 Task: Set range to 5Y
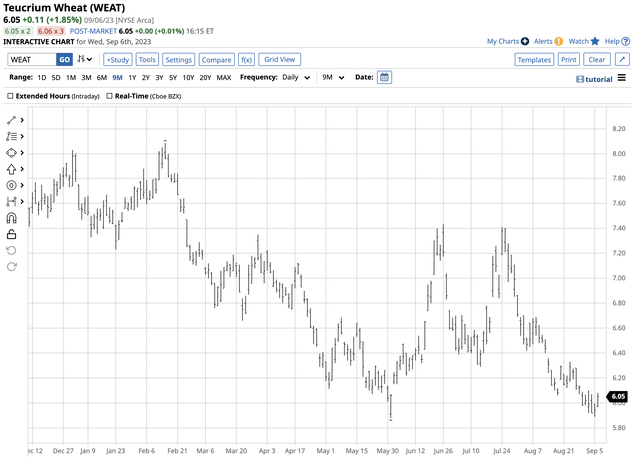[173, 78]
